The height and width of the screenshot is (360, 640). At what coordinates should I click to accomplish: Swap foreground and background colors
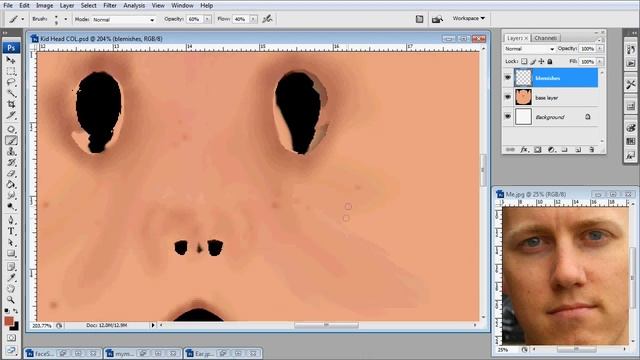click(x=15, y=312)
